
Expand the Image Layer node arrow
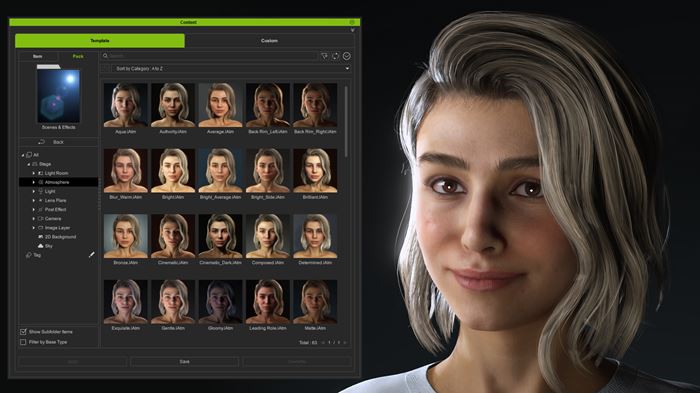pos(33,228)
